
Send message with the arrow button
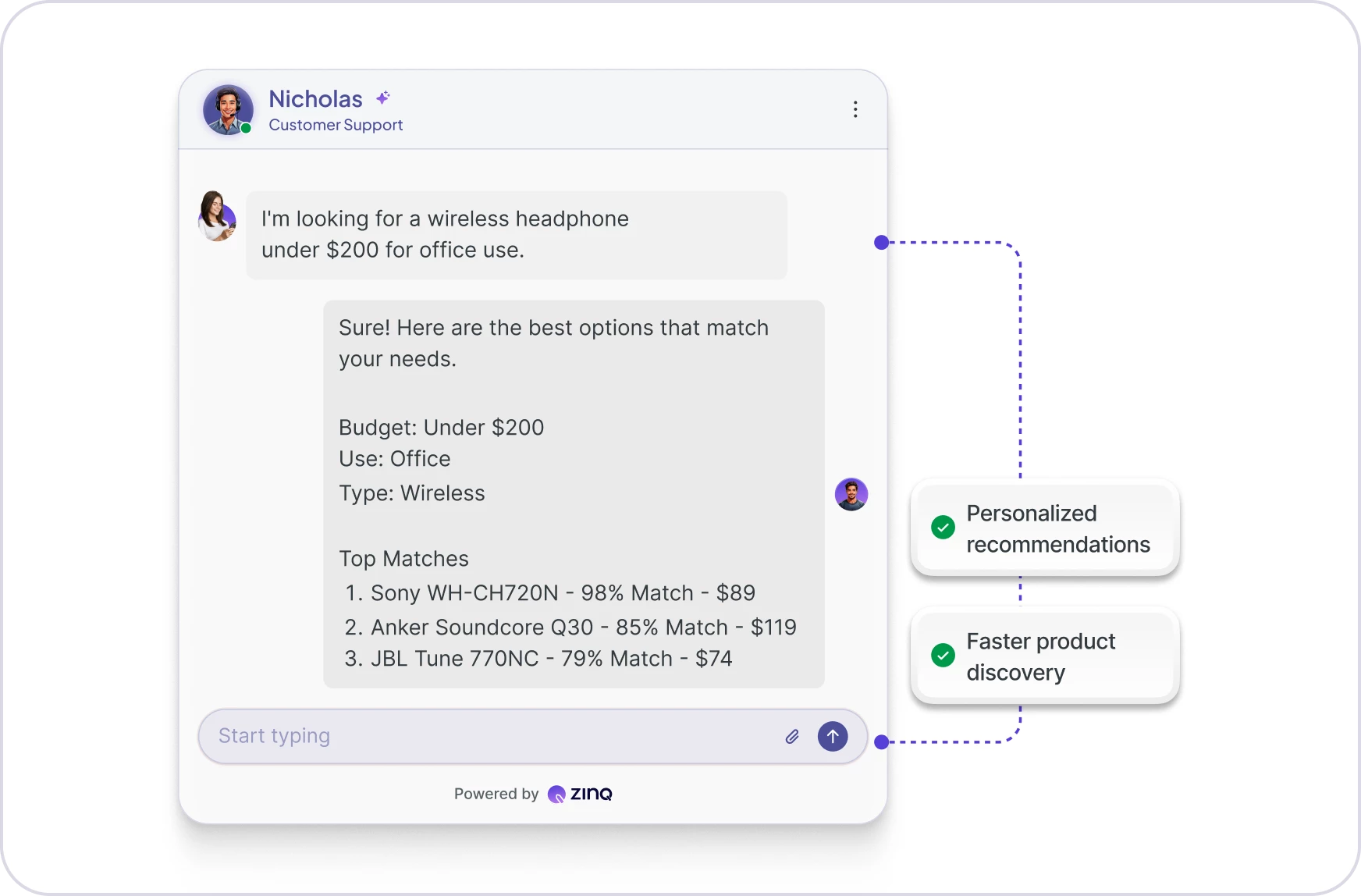[833, 736]
